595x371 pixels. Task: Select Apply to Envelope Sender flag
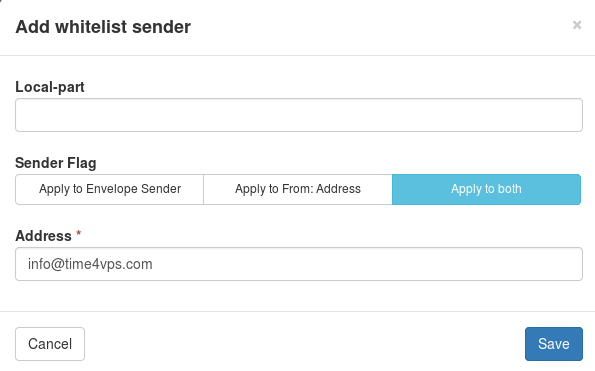pyautogui.click(x=110, y=189)
